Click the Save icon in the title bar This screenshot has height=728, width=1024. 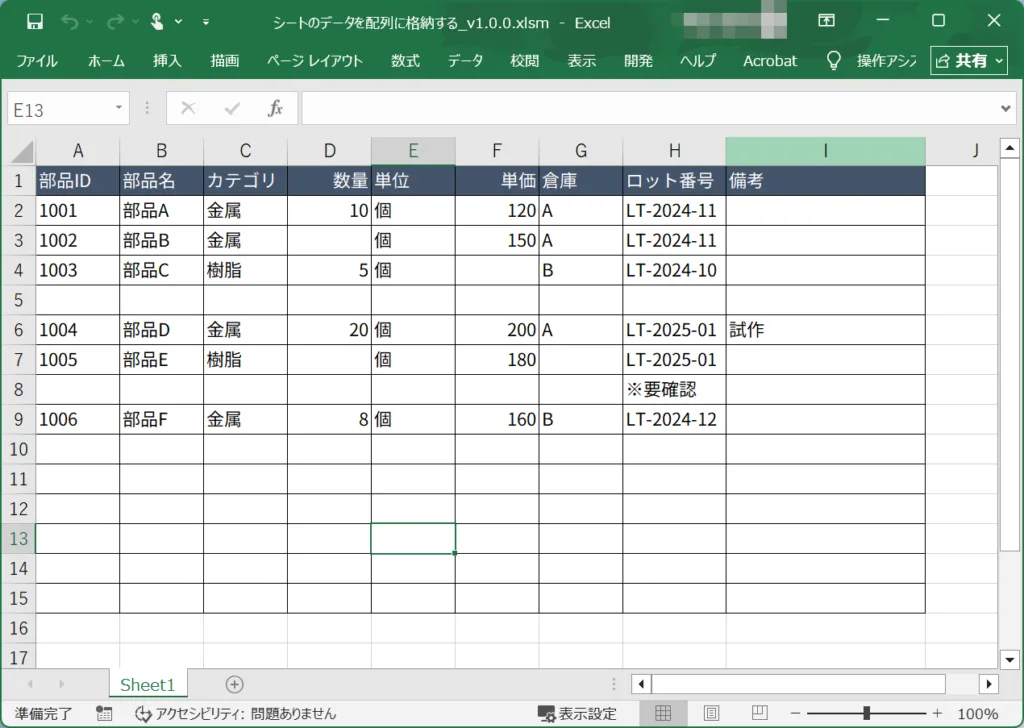(x=35, y=21)
